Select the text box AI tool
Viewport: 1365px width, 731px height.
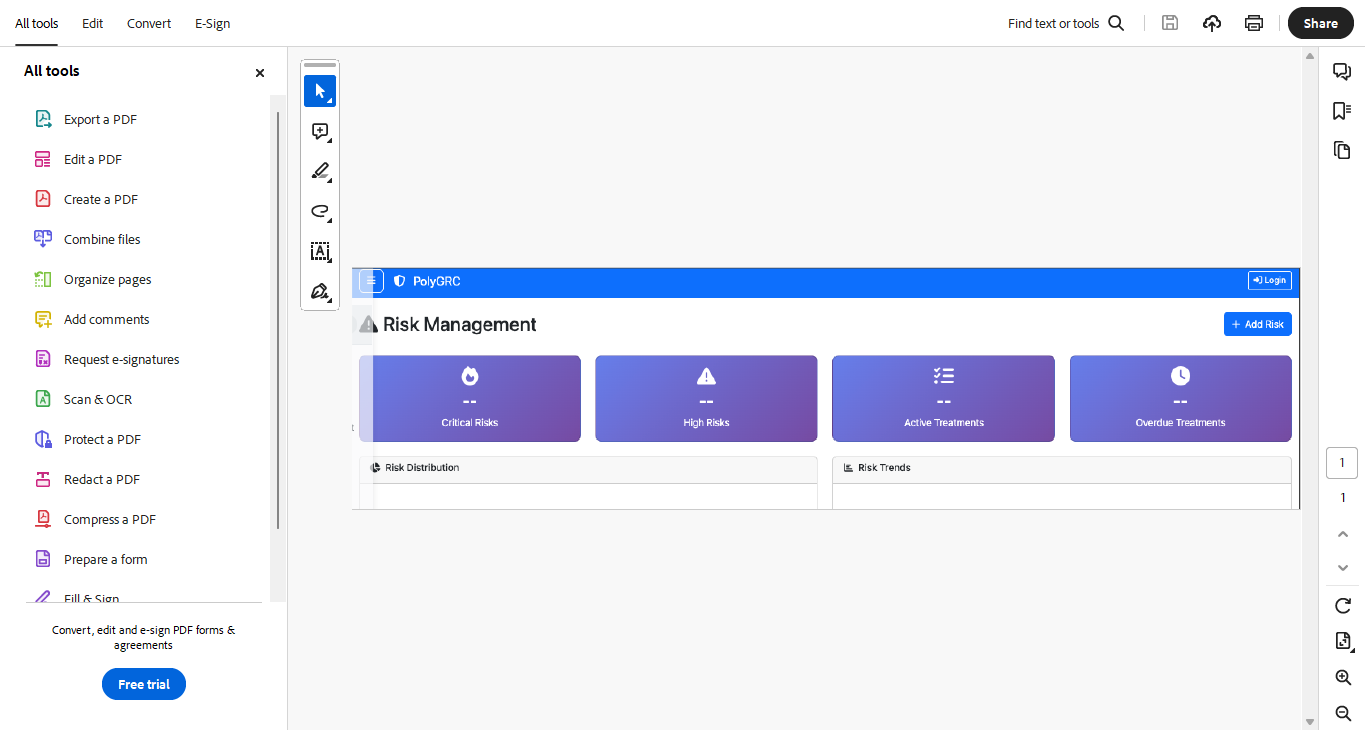(x=320, y=251)
